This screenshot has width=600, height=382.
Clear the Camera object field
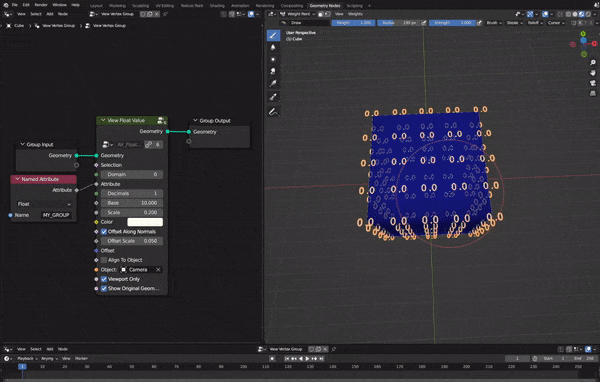(x=158, y=269)
